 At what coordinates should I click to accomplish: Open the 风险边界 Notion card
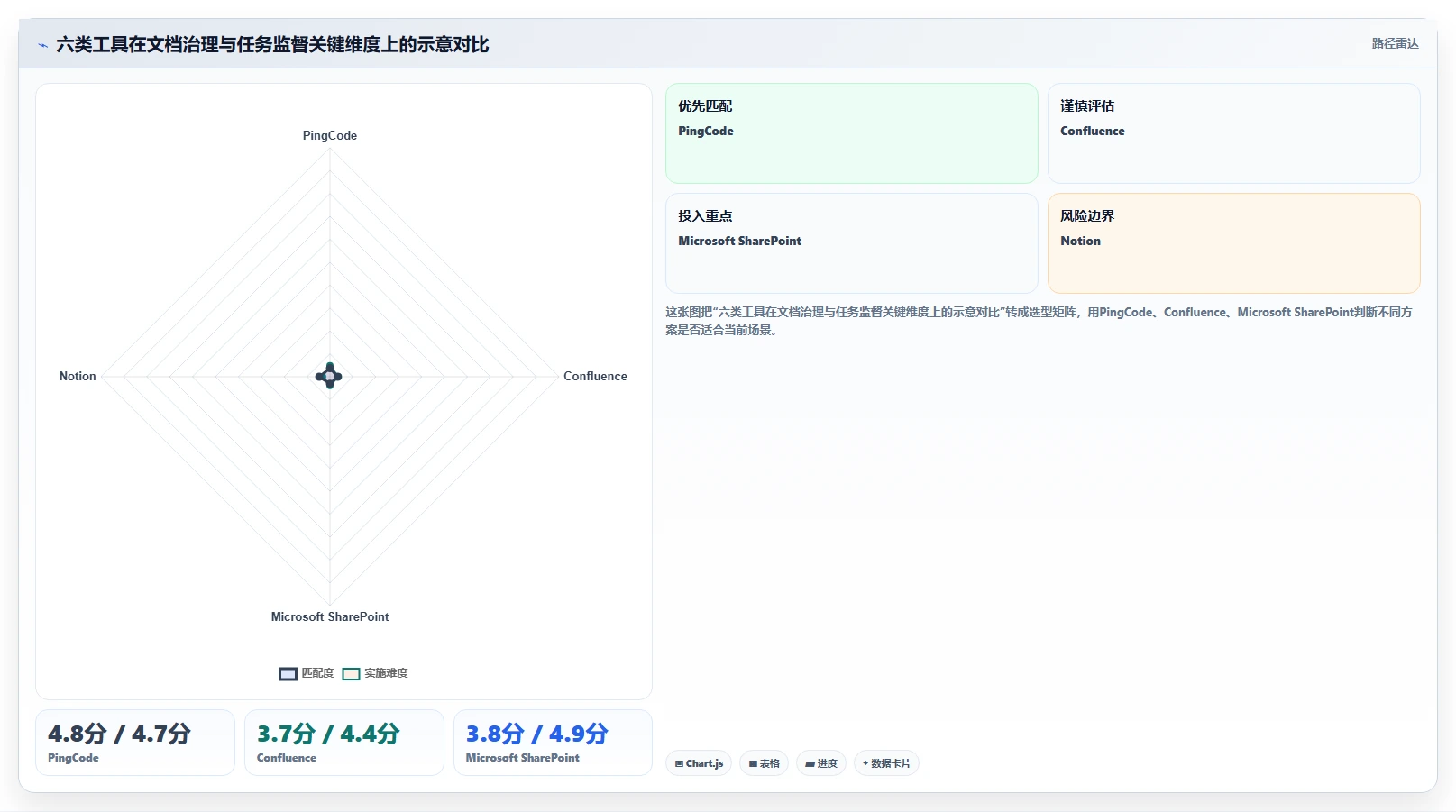1233,243
